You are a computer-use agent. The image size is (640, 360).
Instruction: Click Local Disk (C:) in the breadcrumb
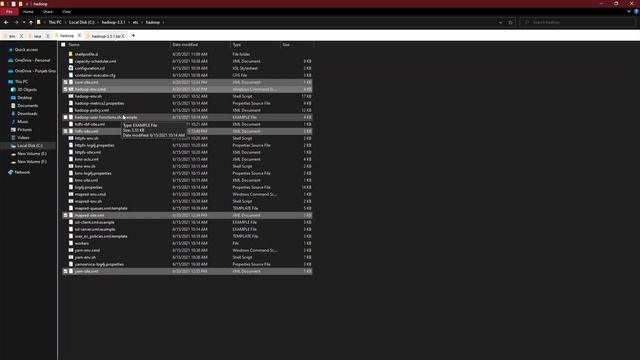pos(82,22)
